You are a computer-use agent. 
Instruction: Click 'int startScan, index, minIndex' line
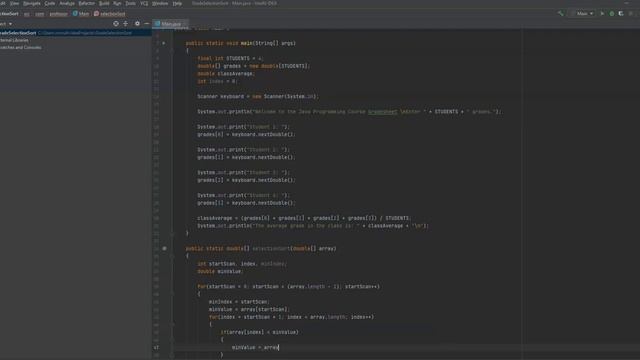coord(242,264)
